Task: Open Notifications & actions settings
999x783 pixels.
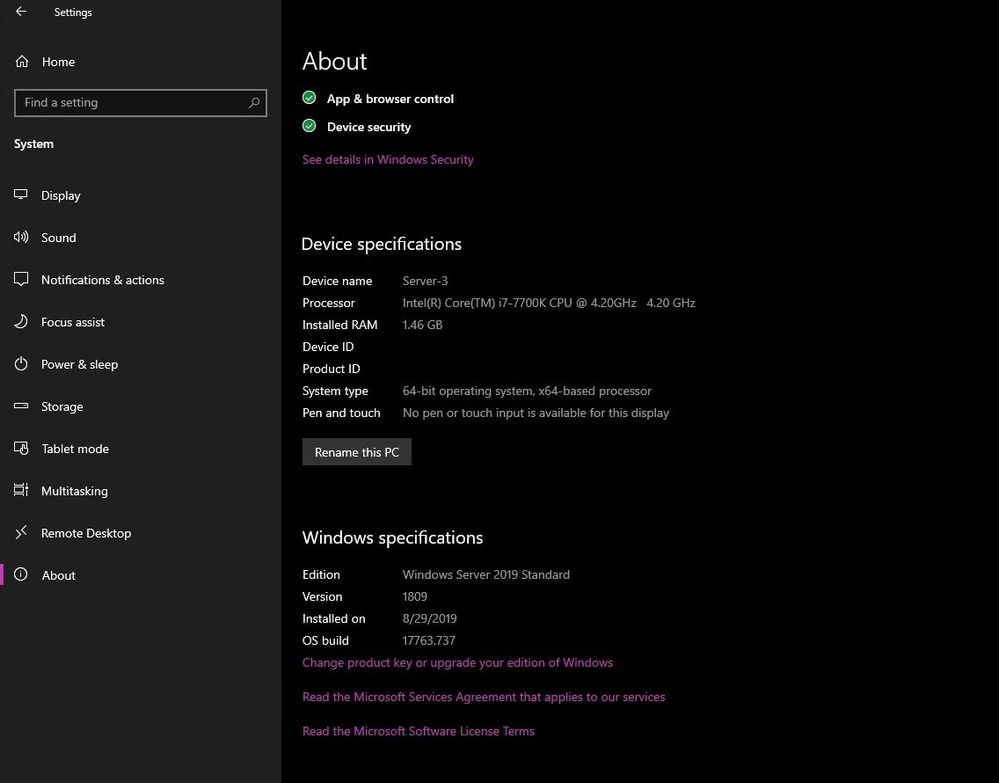Action: pyautogui.click(x=102, y=280)
